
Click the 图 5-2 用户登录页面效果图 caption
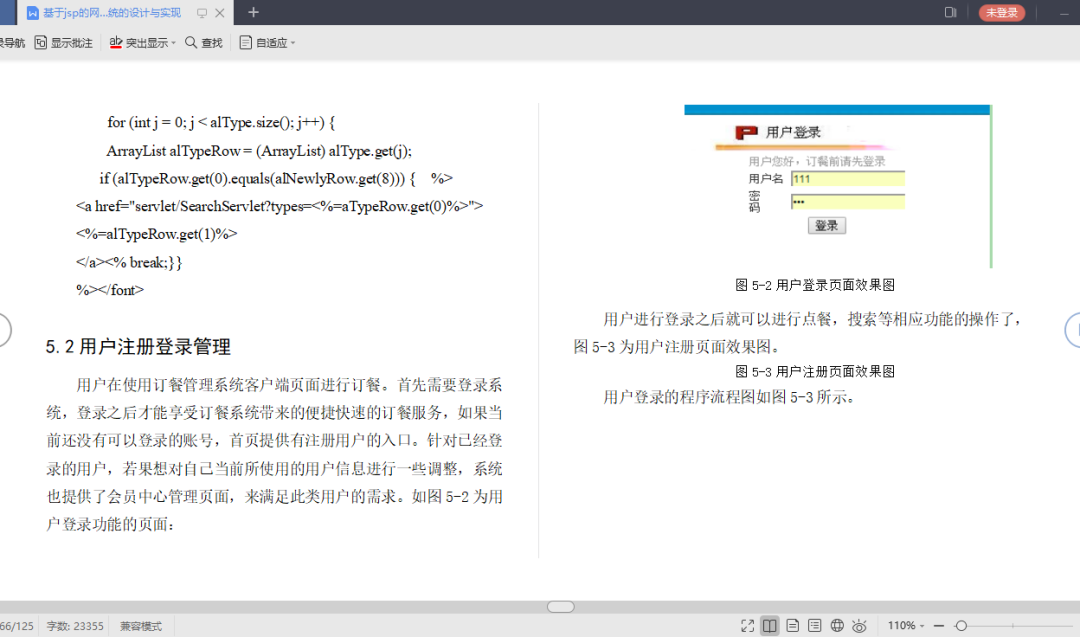click(815, 284)
